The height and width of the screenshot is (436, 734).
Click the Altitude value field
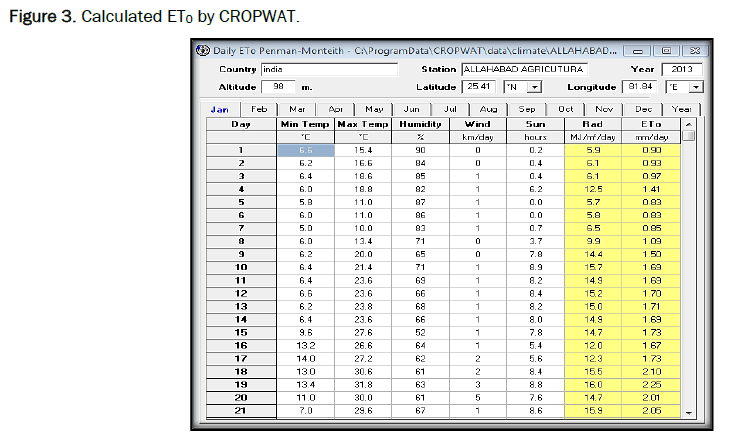point(278,87)
